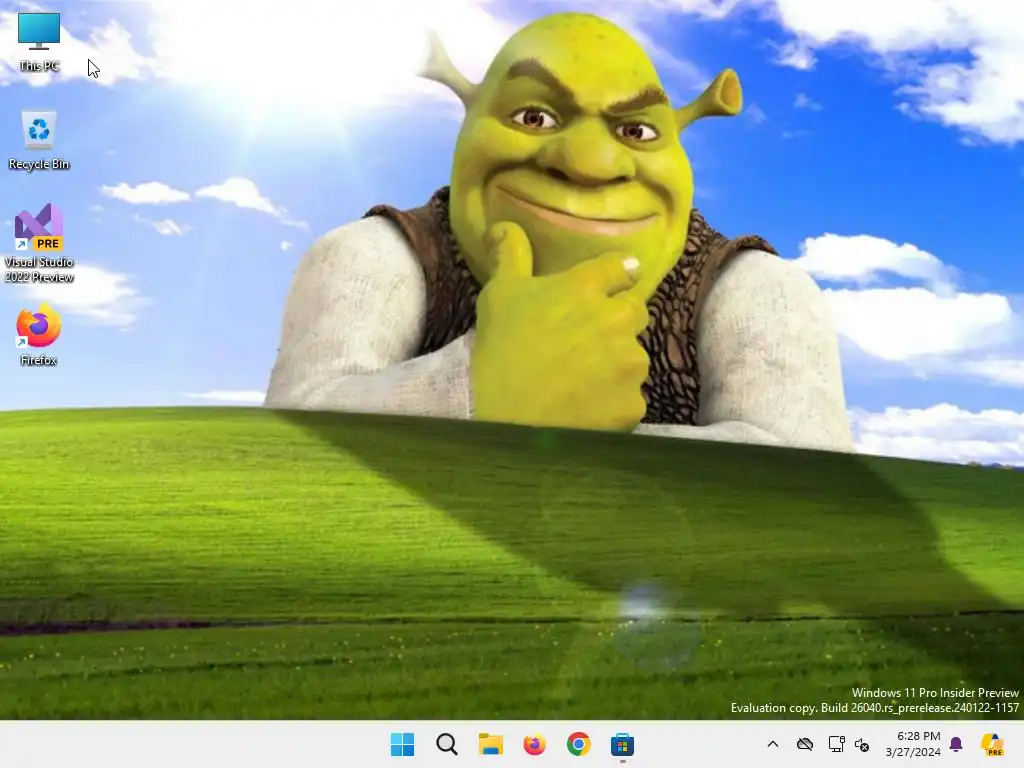Click the OneDrive cloud tray icon
Screen dimensions: 1024x768
[805, 744]
